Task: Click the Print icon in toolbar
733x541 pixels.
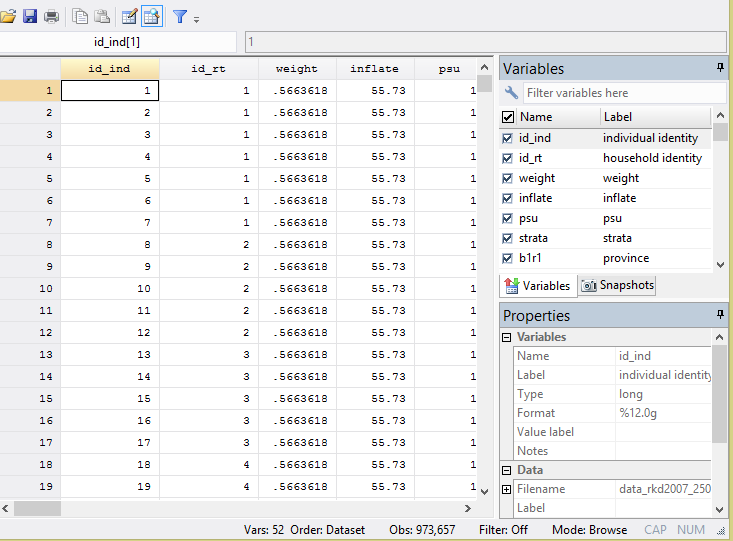Action: [51, 16]
